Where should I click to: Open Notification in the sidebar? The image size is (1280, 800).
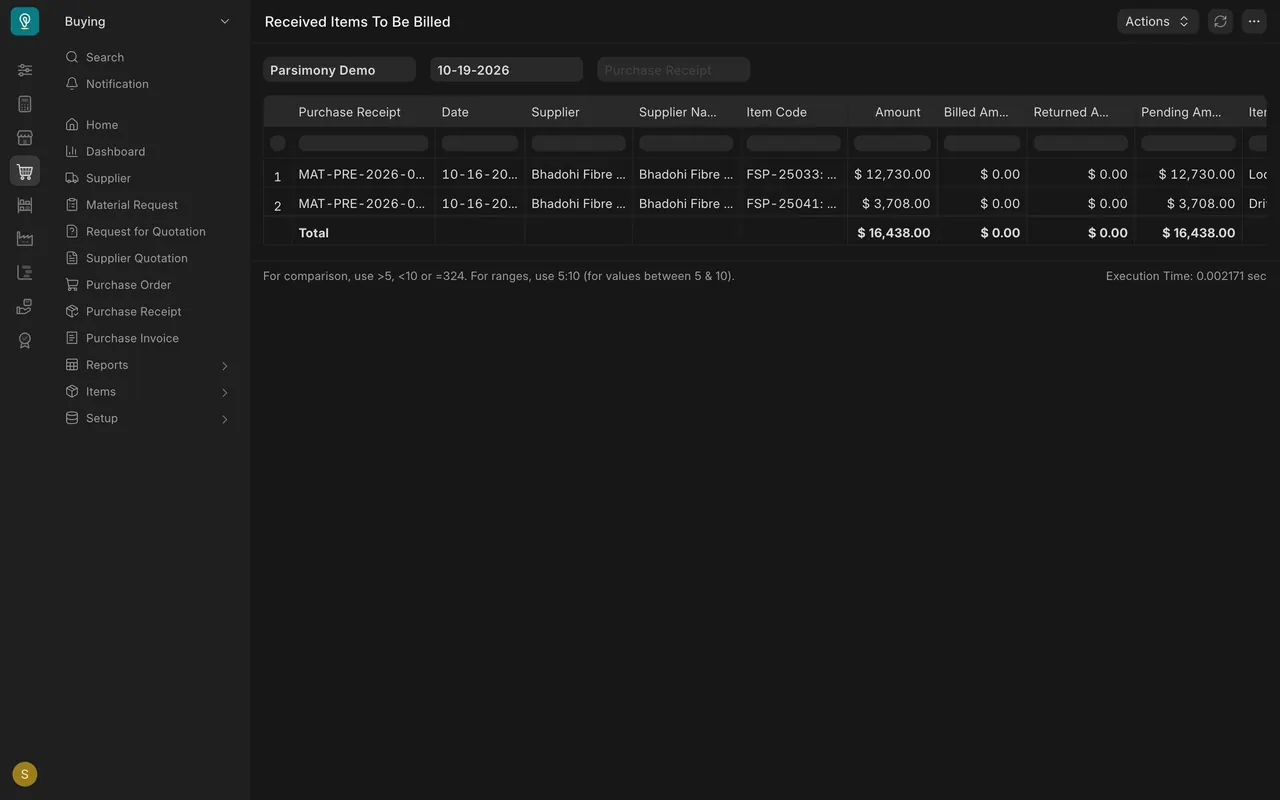[147, 84]
